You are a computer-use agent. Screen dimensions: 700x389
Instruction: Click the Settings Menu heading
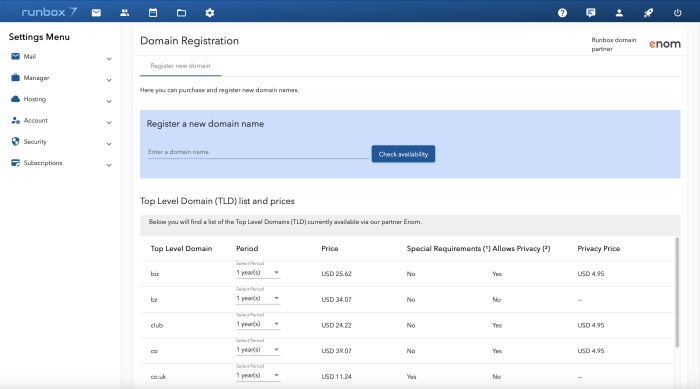point(39,37)
